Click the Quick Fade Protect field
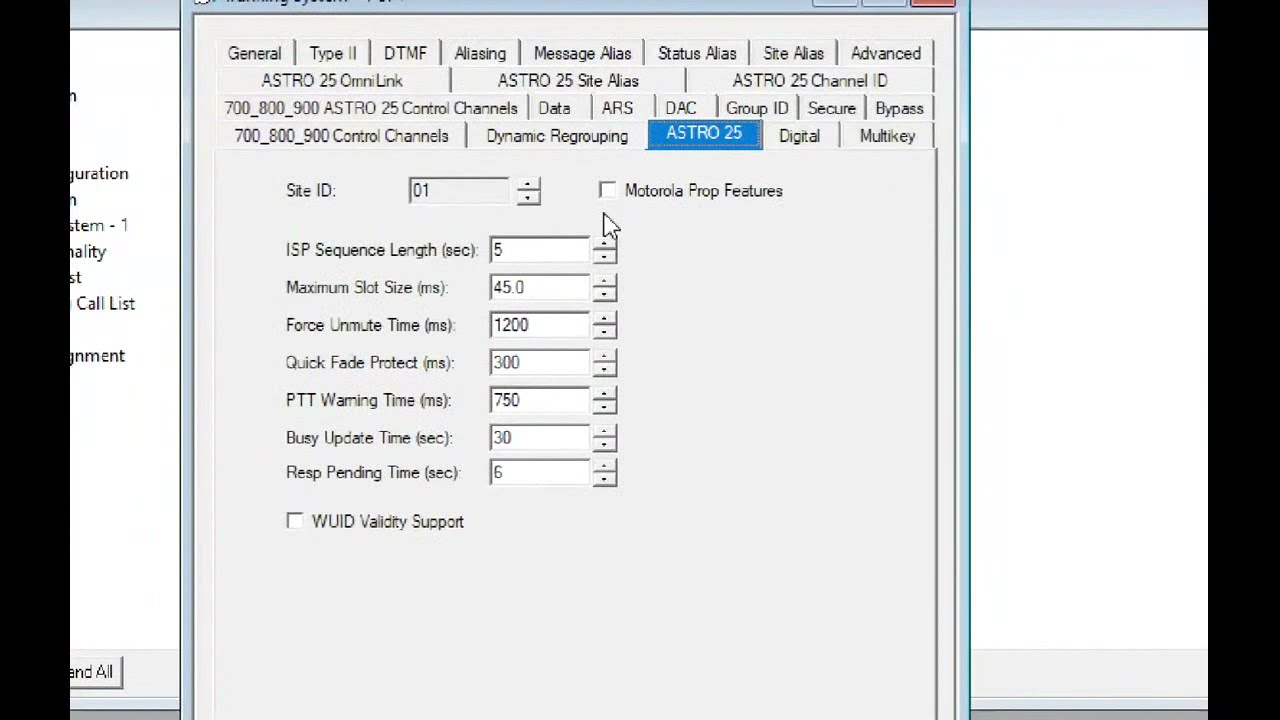The image size is (1280, 720). (x=540, y=363)
